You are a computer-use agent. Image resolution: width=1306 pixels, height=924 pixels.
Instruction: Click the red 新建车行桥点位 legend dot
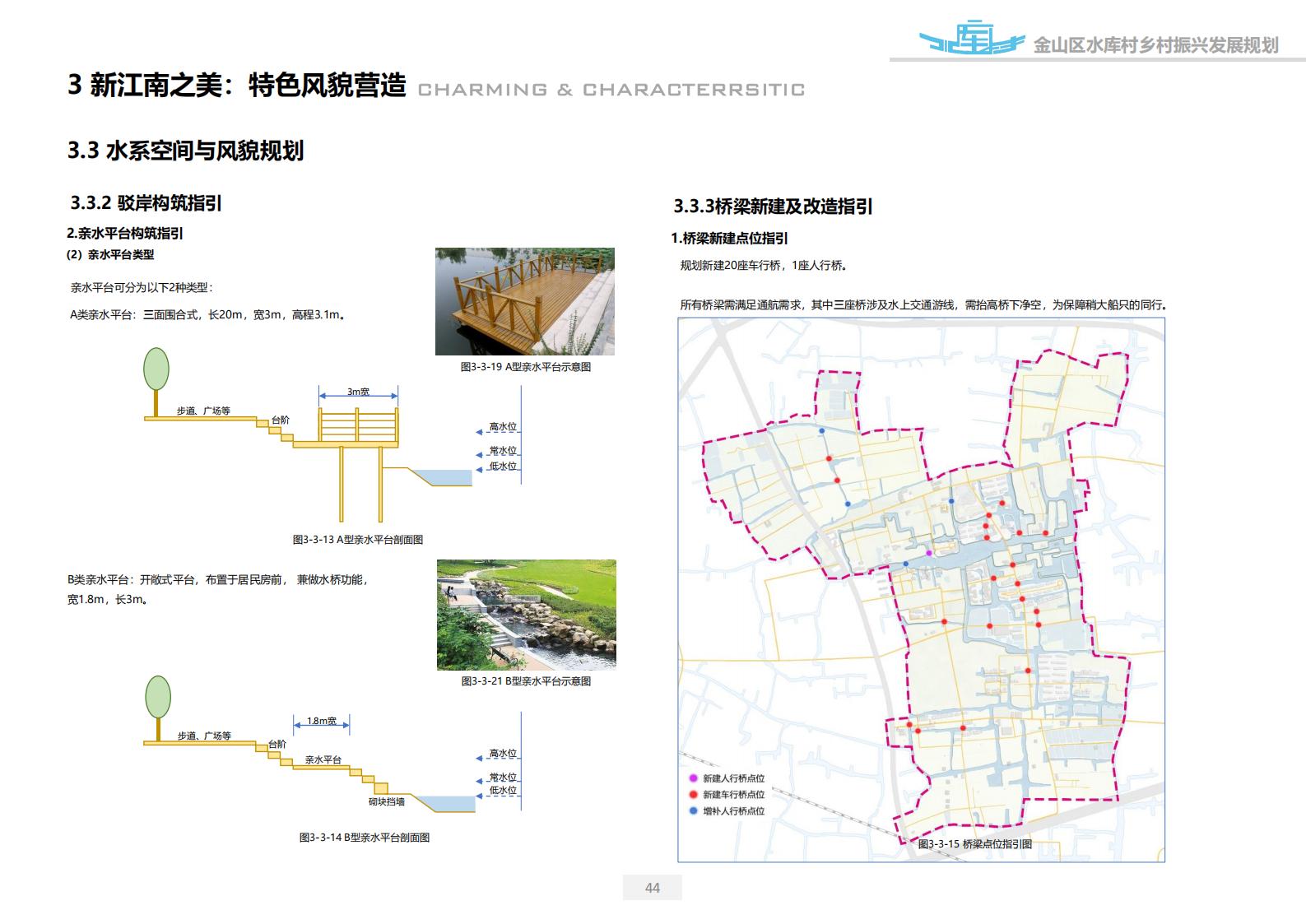(693, 795)
